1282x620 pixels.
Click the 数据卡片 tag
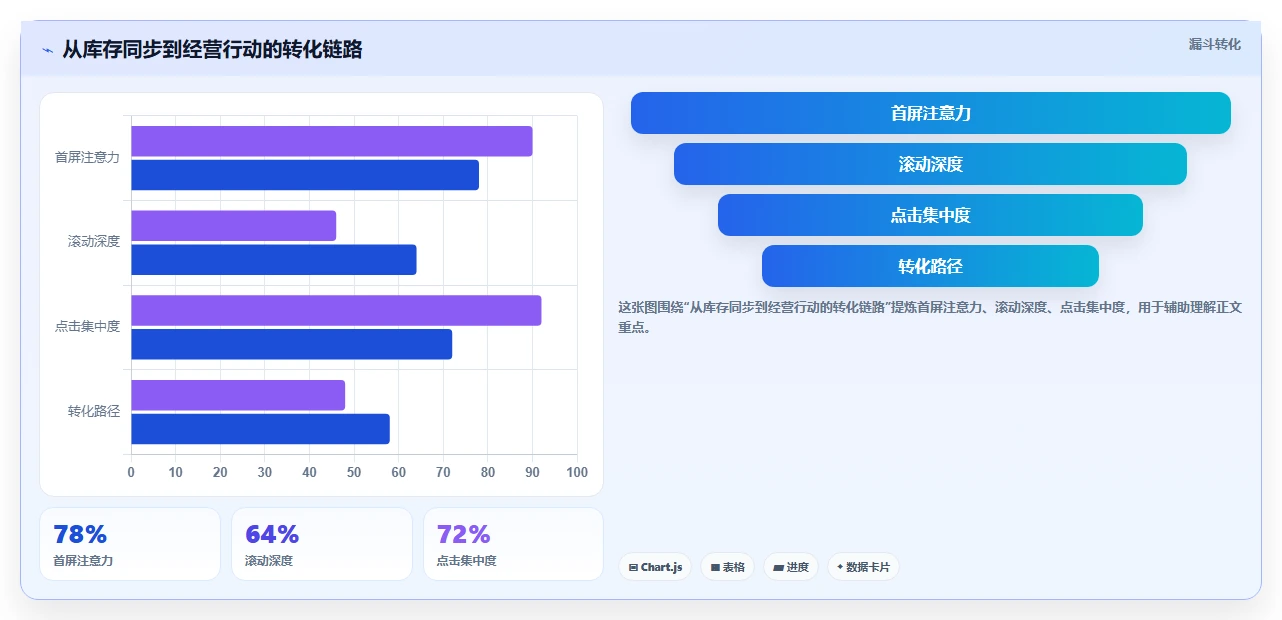coord(863,567)
